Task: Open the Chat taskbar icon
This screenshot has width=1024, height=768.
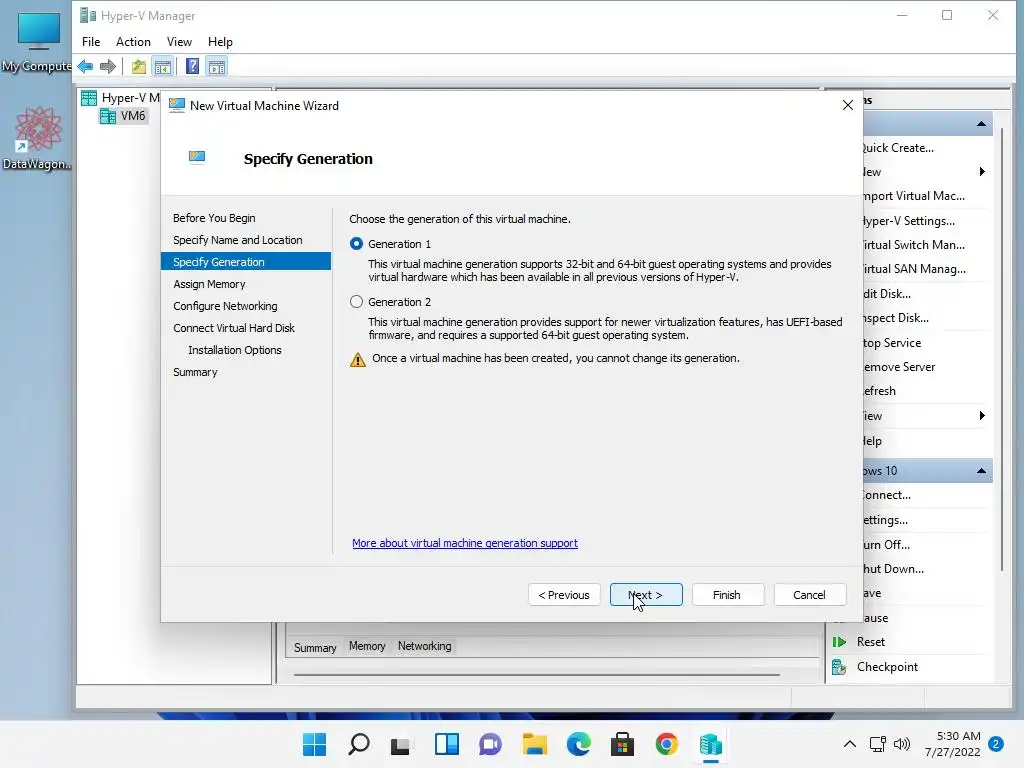Action: [490, 744]
